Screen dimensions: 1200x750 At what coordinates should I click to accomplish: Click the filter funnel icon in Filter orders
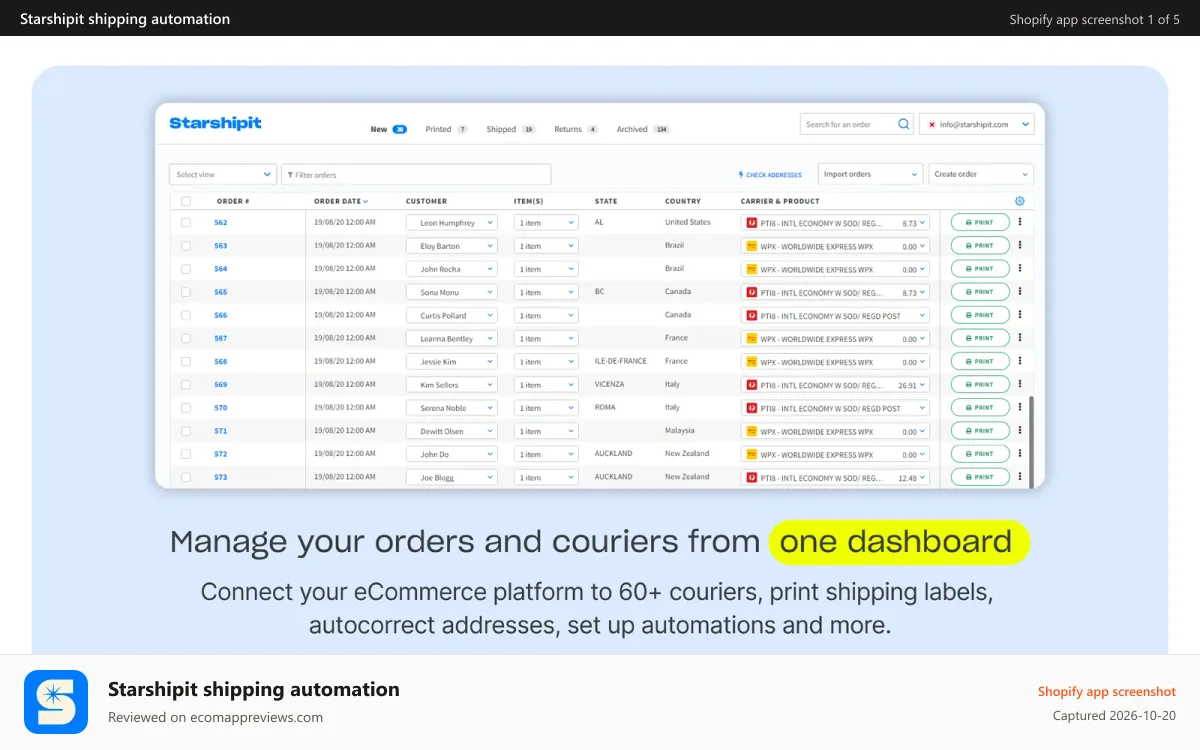pyautogui.click(x=290, y=175)
